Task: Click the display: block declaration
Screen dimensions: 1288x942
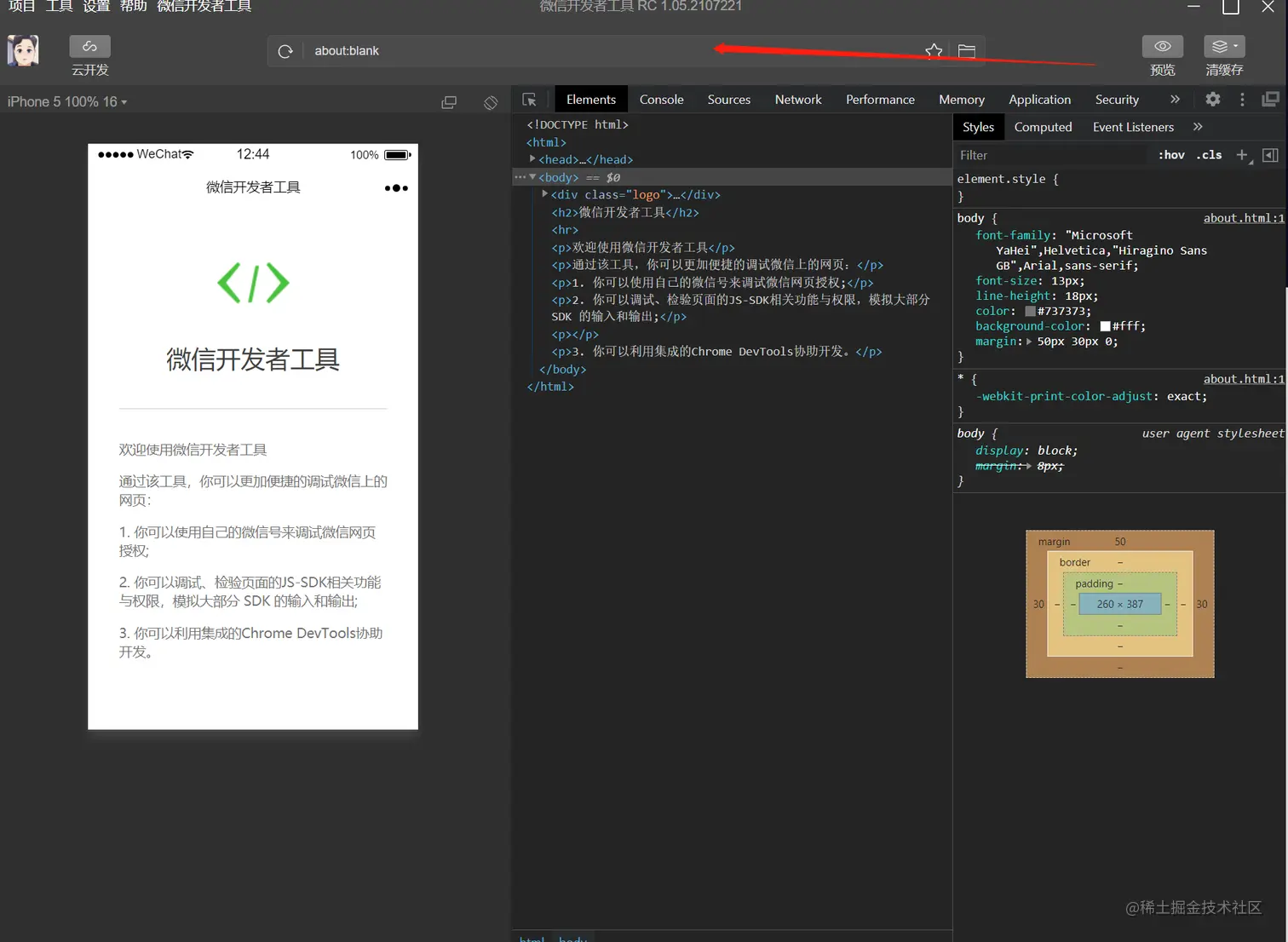Action: click(x=1026, y=451)
